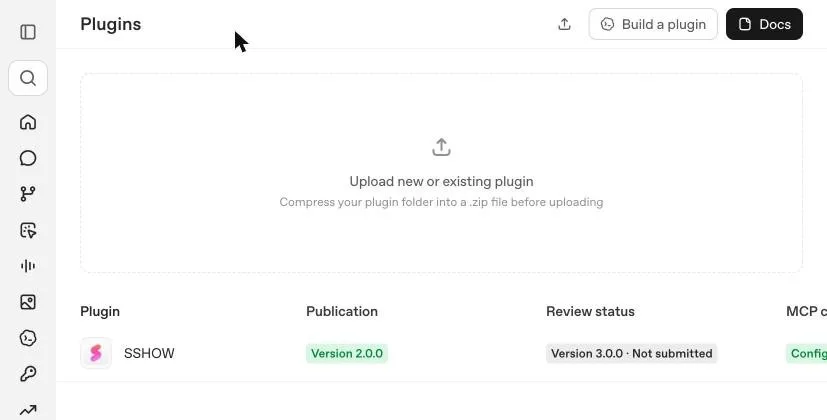Click the Upload new or existing plugin area
Image resolution: width=827 pixels, height=420 pixels.
[441, 173]
